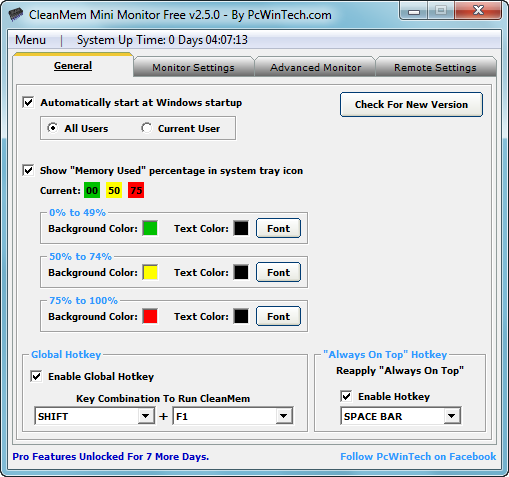
Task: Toggle Automatically start at Windows startup checkbox
Action: click(28, 102)
